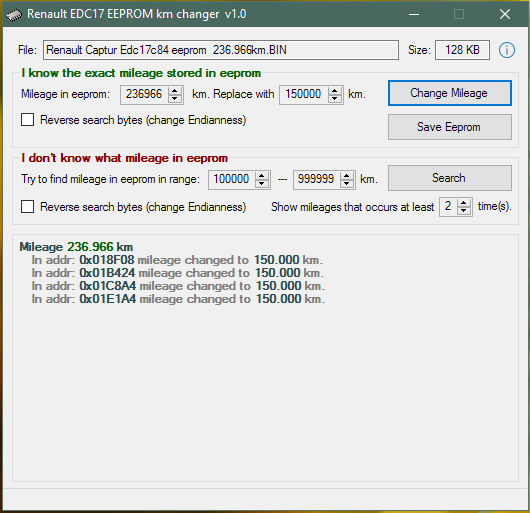
Task: Click the Mileage in eeprom field 236966
Action: click(x=144, y=94)
